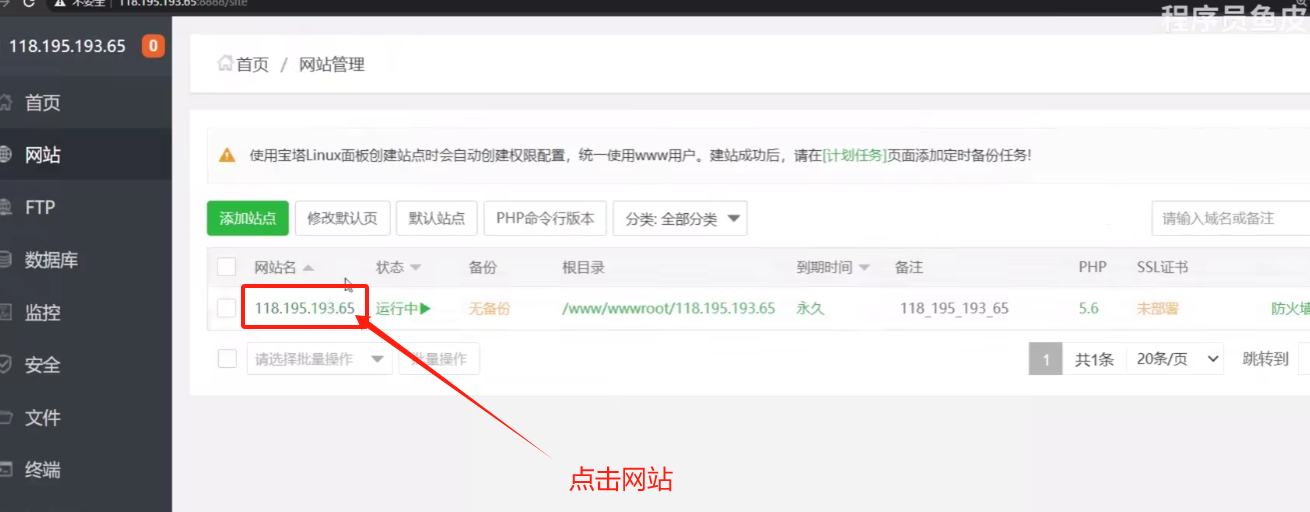1310x512 pixels.
Task: Focus the 请输入域名或备注 search field
Action: (1230, 218)
